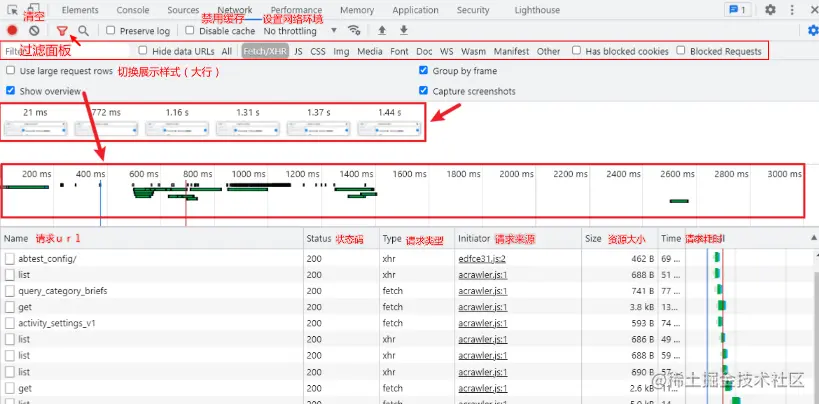Viewport: 819px width, 404px height.
Task: Filter requests by Wasm
Action: (x=473, y=51)
